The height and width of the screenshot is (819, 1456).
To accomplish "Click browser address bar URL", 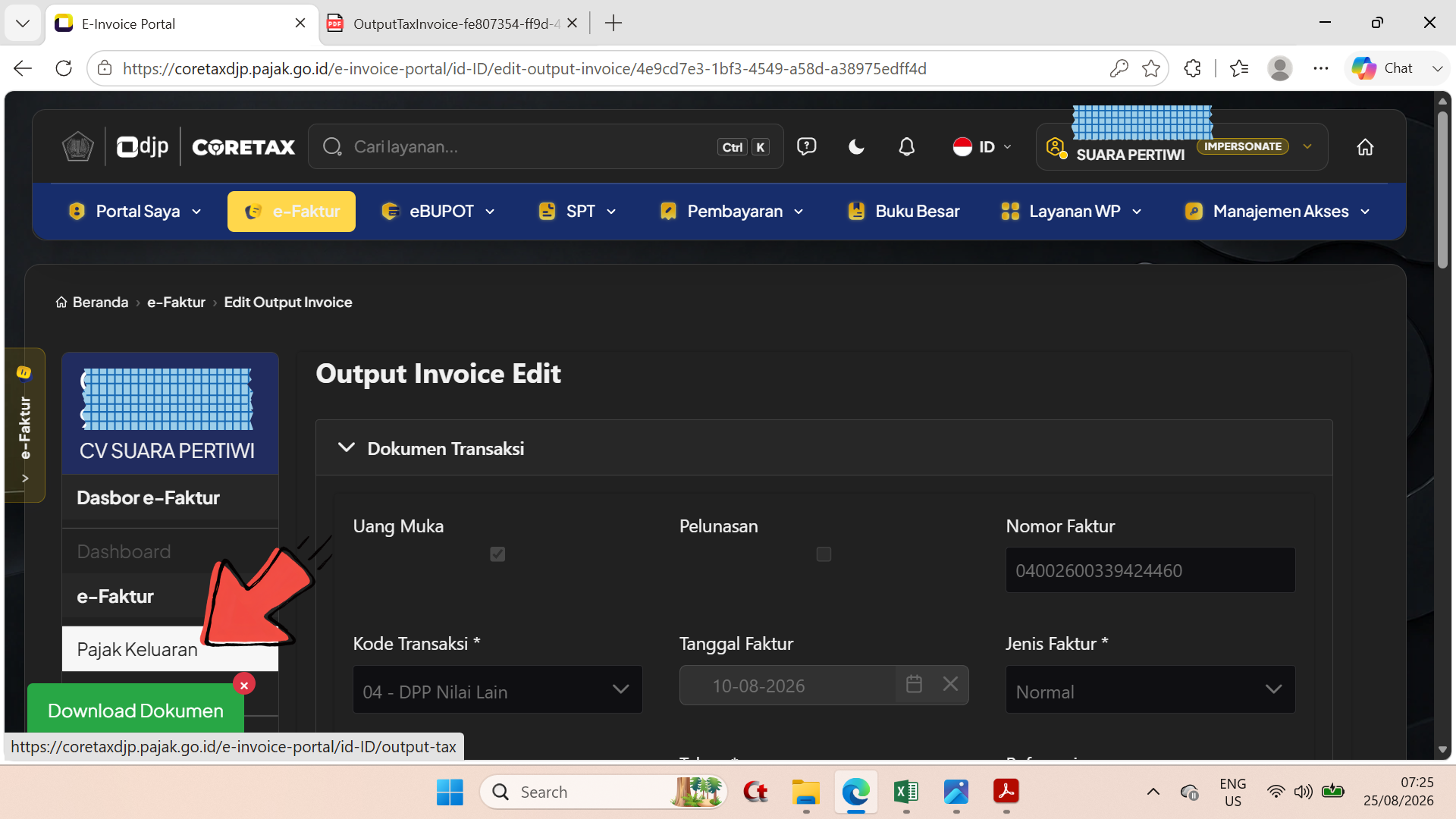I will click(525, 68).
